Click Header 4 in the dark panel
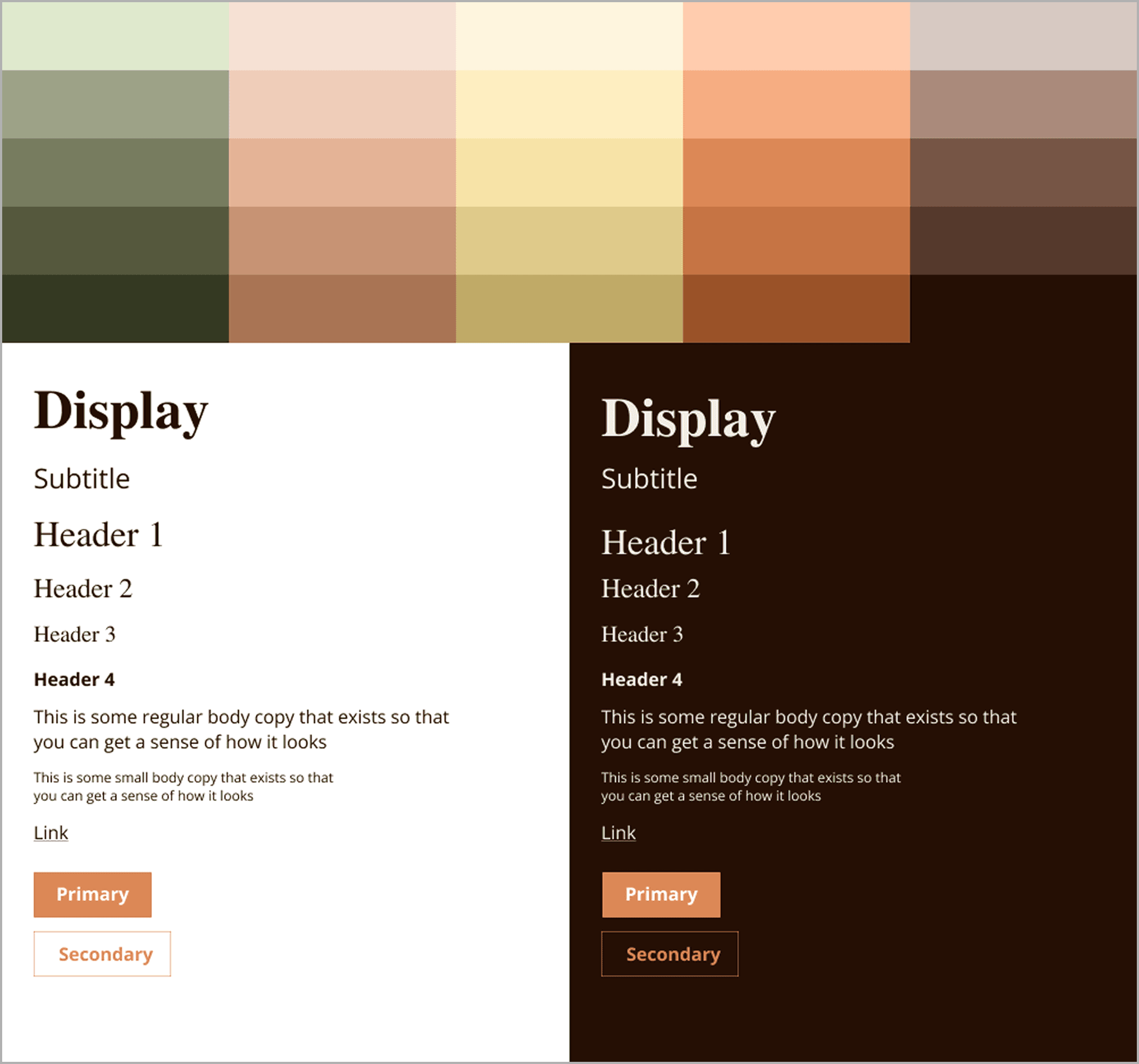 (x=642, y=679)
